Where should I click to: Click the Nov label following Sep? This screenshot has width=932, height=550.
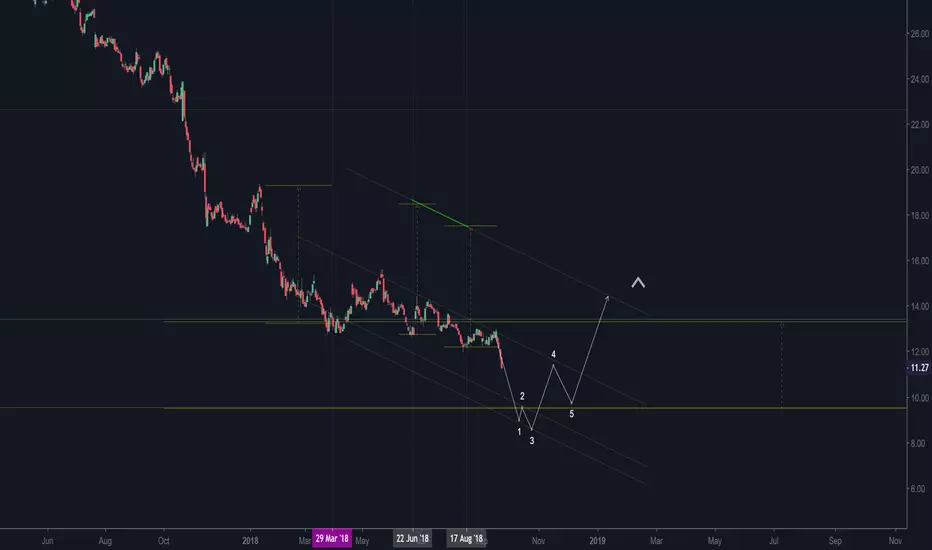click(x=895, y=540)
